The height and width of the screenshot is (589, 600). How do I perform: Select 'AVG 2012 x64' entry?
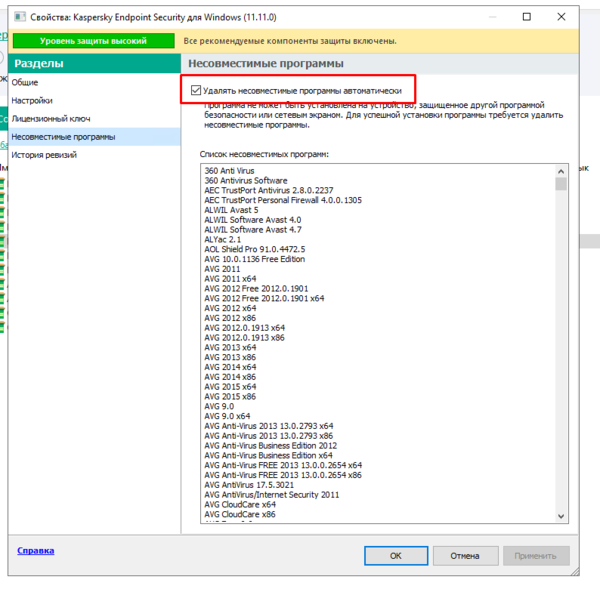pos(230,308)
